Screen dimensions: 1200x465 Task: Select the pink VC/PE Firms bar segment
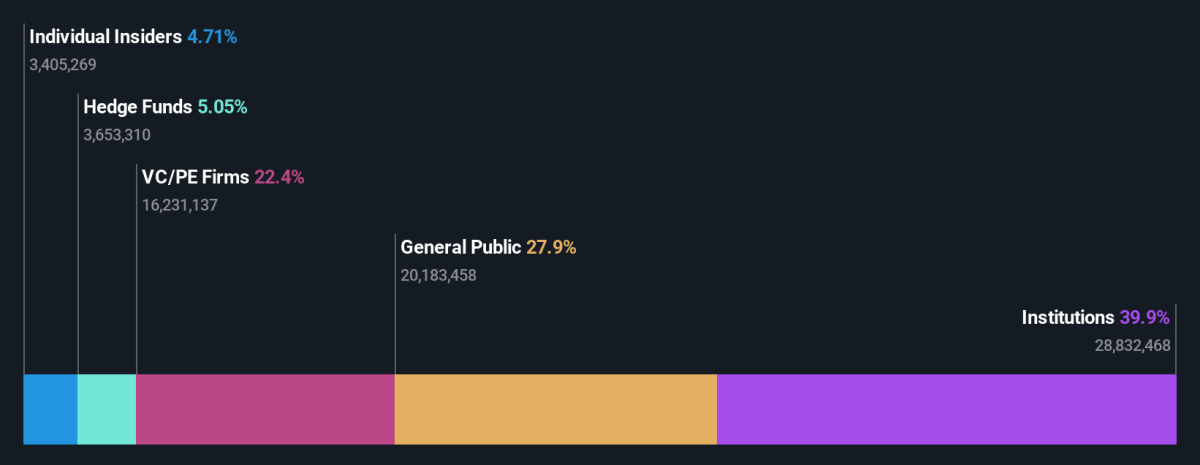coord(265,409)
